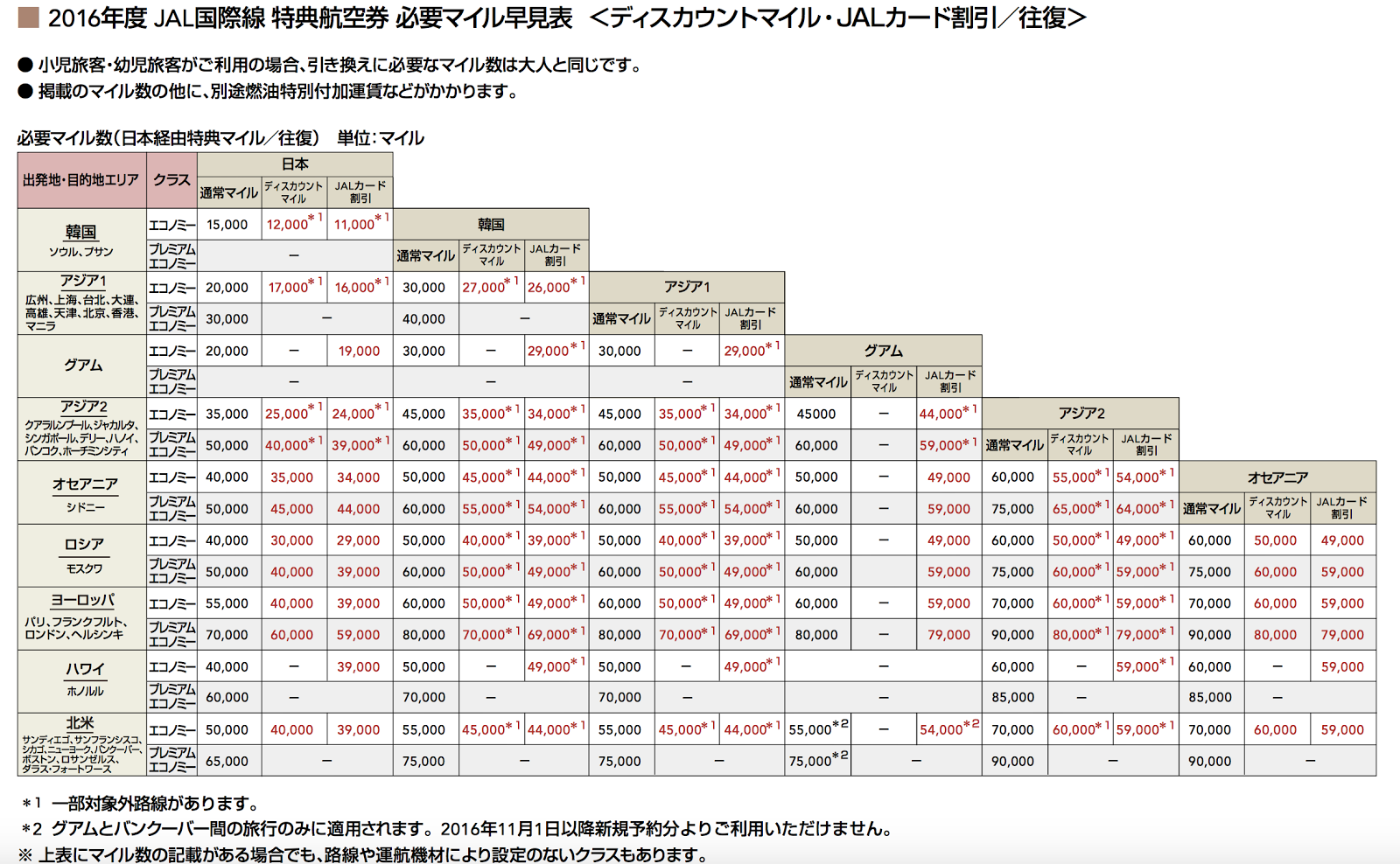
Task: Click the Korea row 'エコノミー' class label
Action: click(172, 225)
